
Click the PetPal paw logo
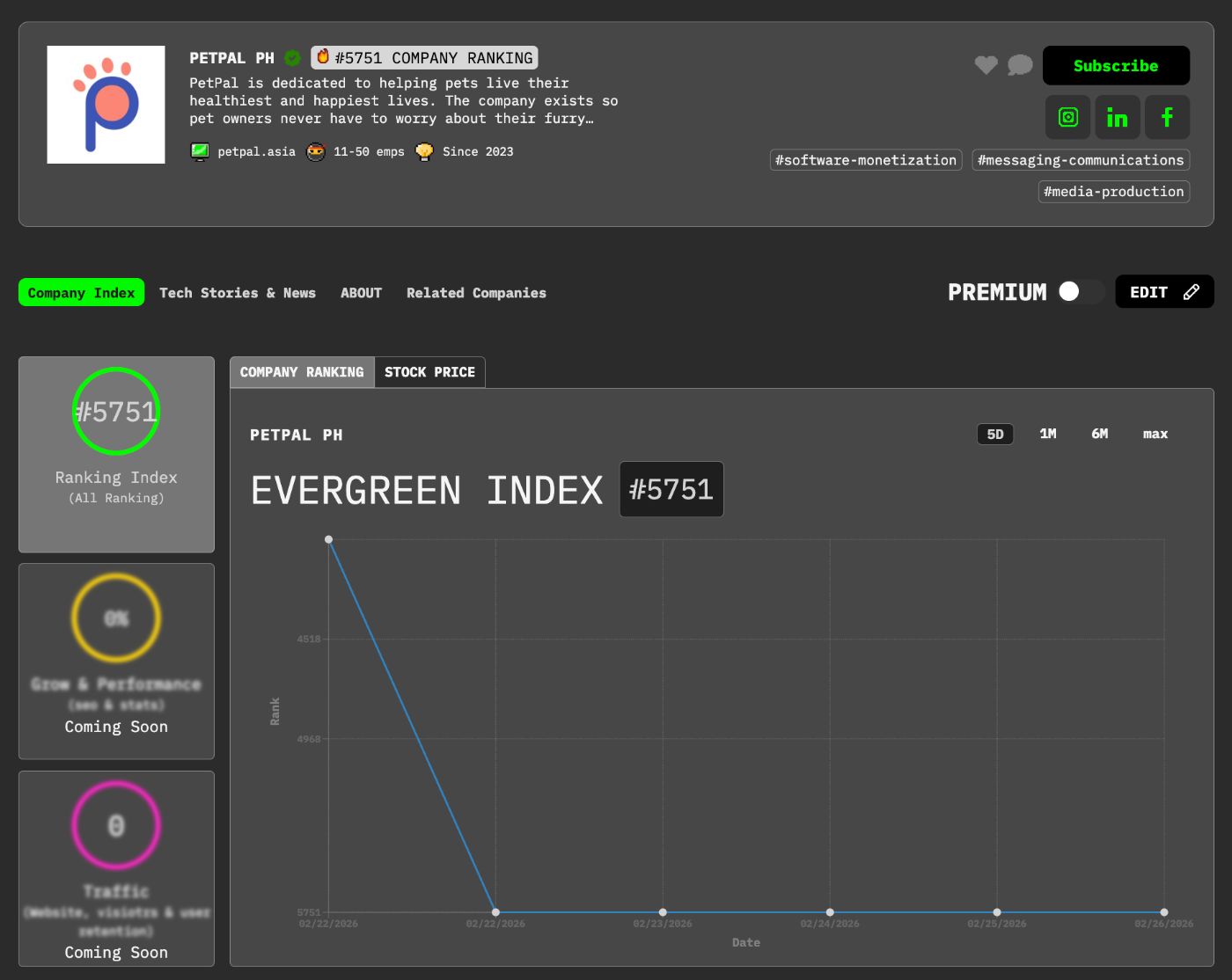point(106,105)
